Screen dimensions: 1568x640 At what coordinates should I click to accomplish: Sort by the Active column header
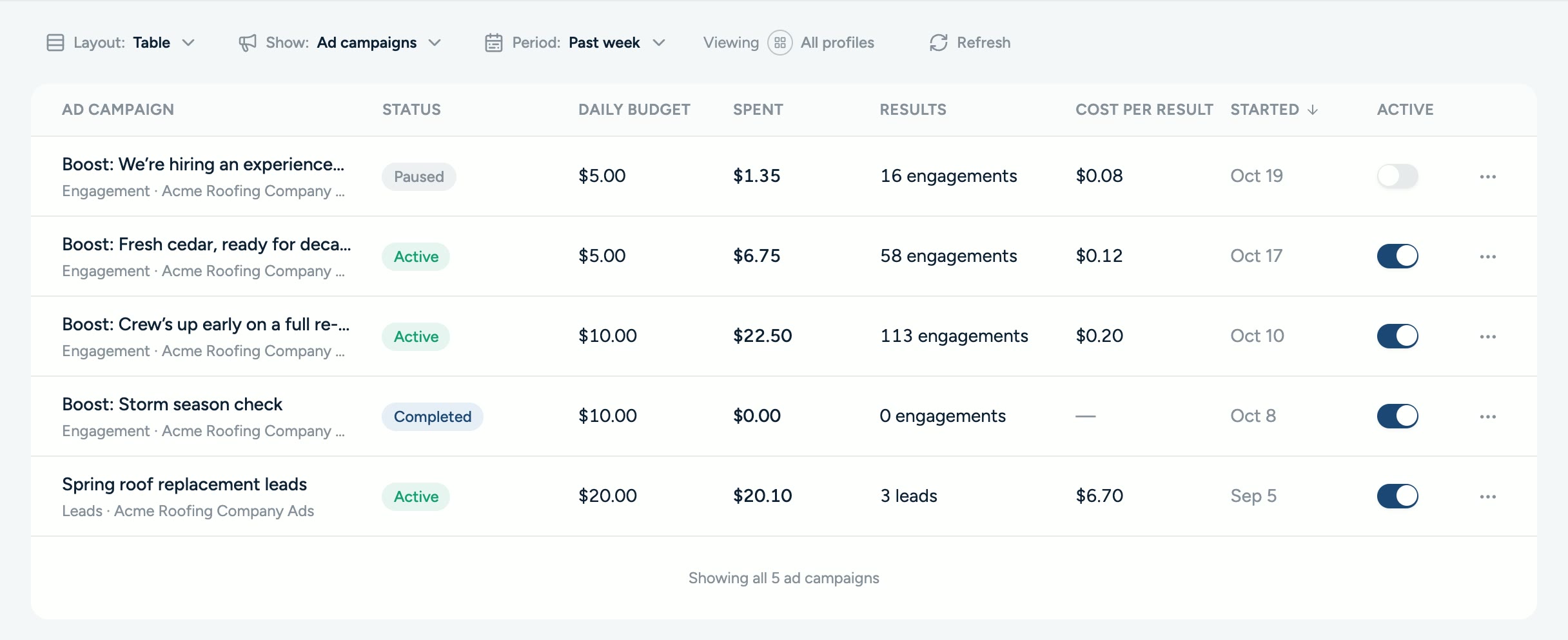pos(1406,110)
